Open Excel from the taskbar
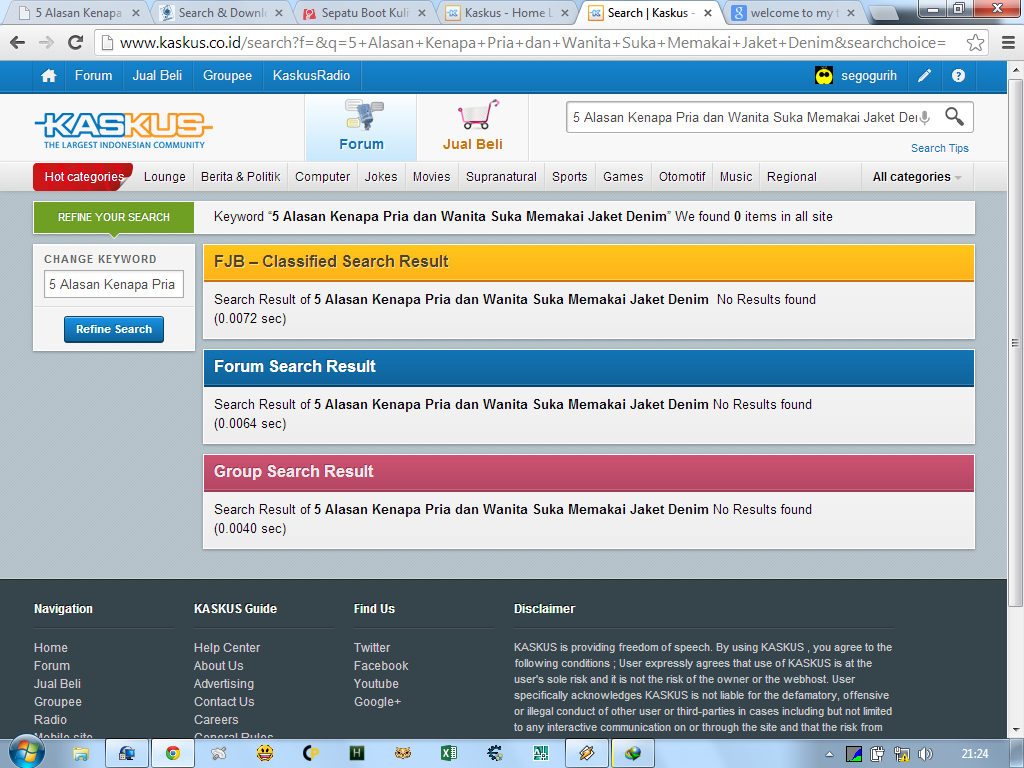Image resolution: width=1024 pixels, height=768 pixels. point(449,754)
